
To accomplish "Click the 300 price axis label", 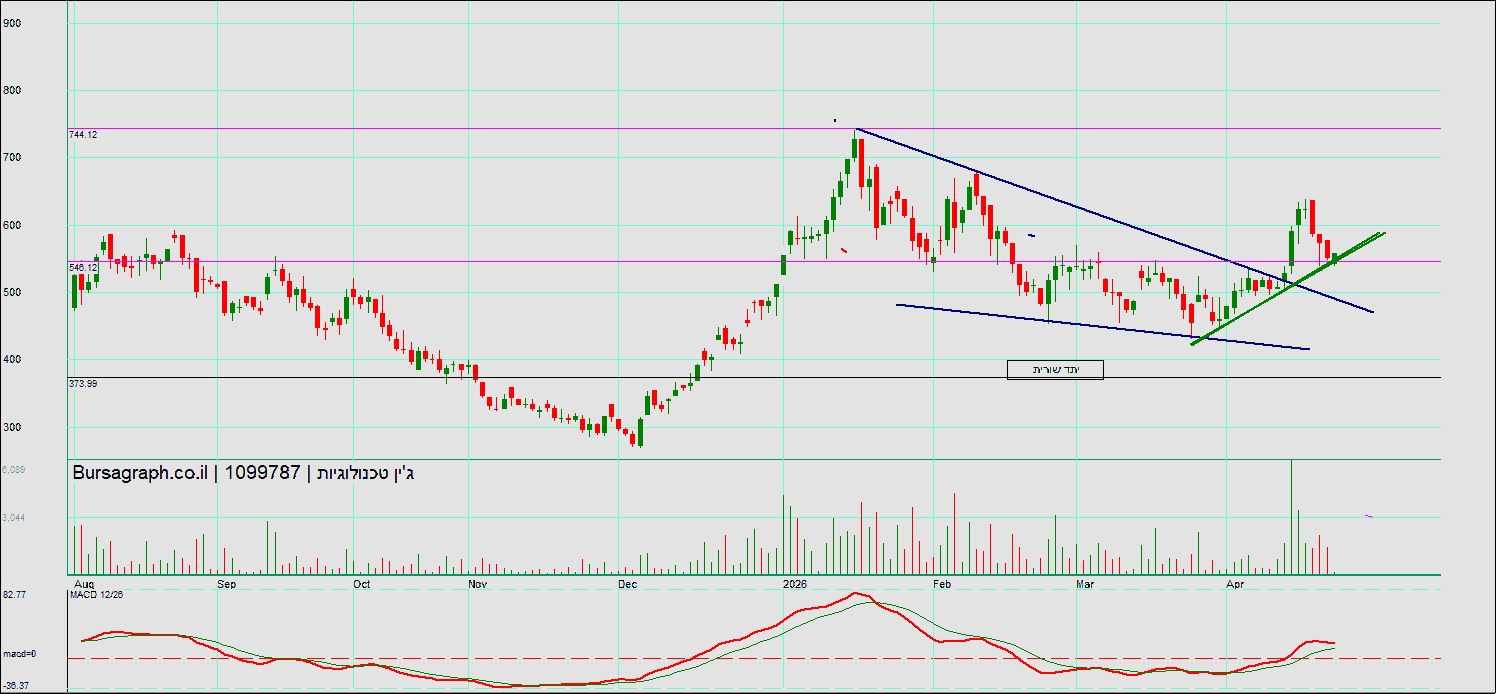I will coord(13,428).
